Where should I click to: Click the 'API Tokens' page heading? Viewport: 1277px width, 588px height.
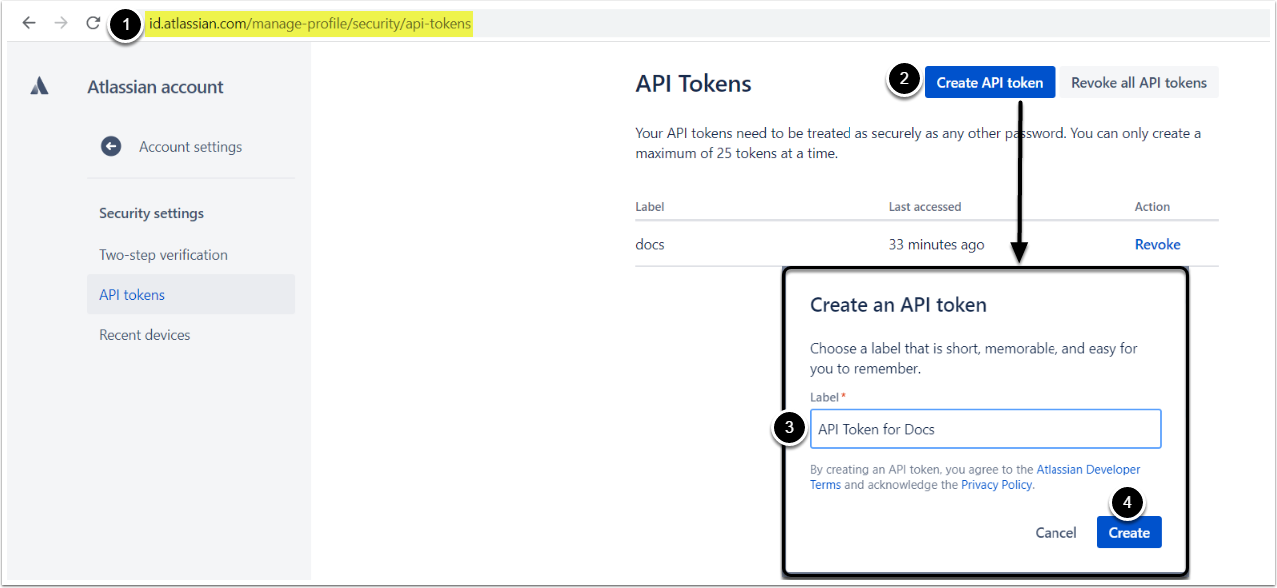(693, 84)
